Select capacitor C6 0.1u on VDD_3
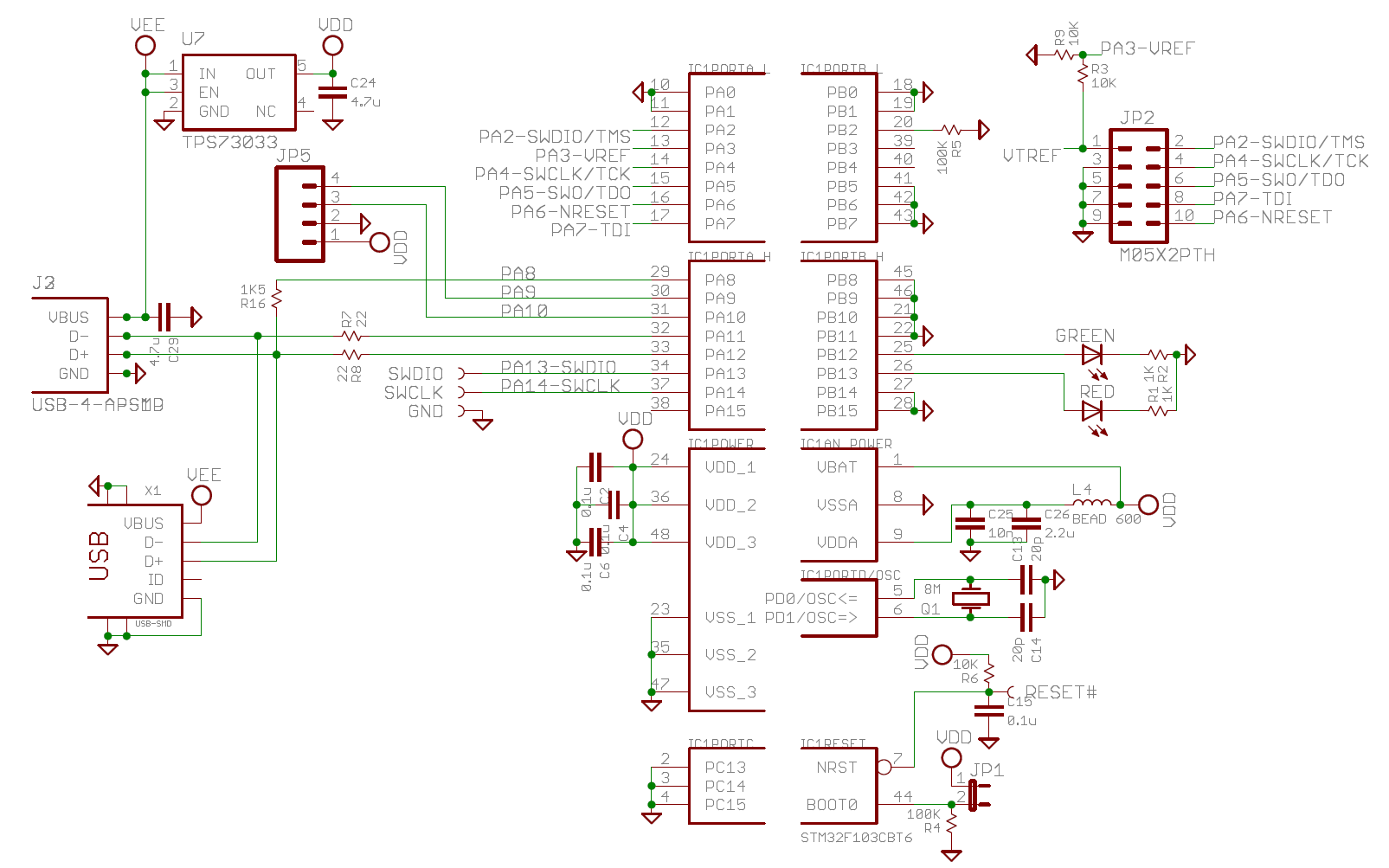The image size is (1389, 868). tap(595, 542)
